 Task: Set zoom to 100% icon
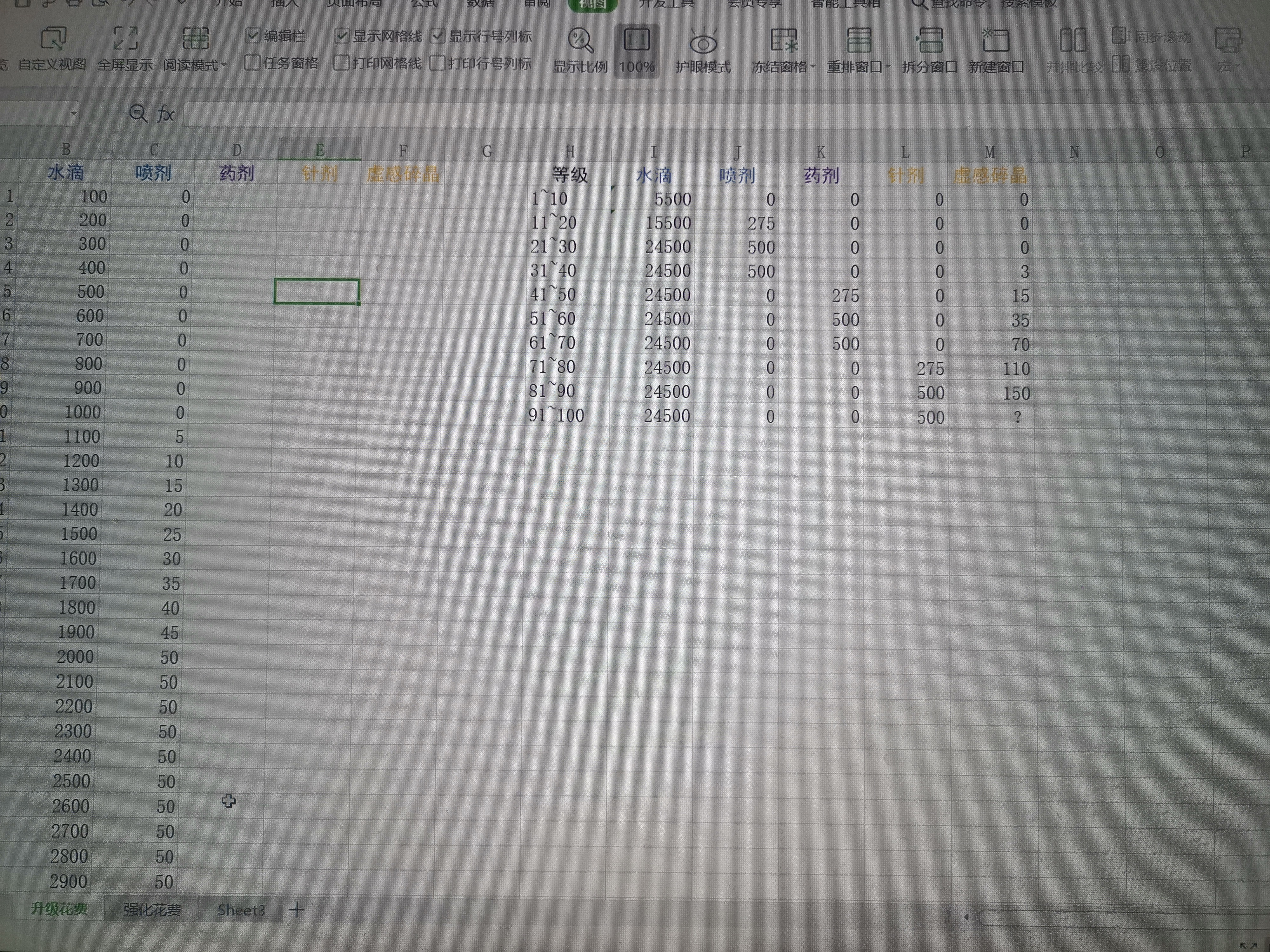[637, 40]
